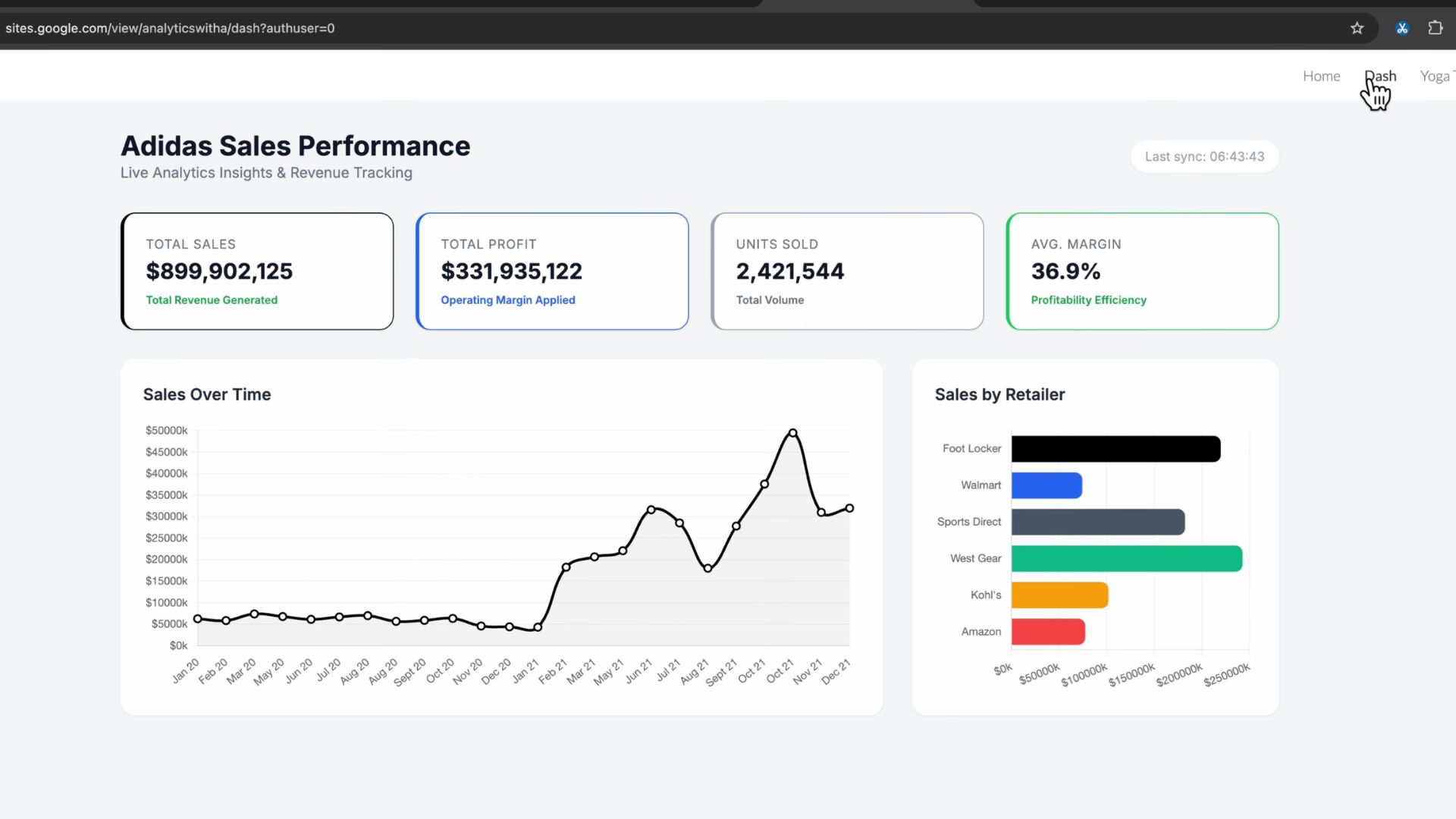Click the Dec 21 last data point

tap(849, 508)
